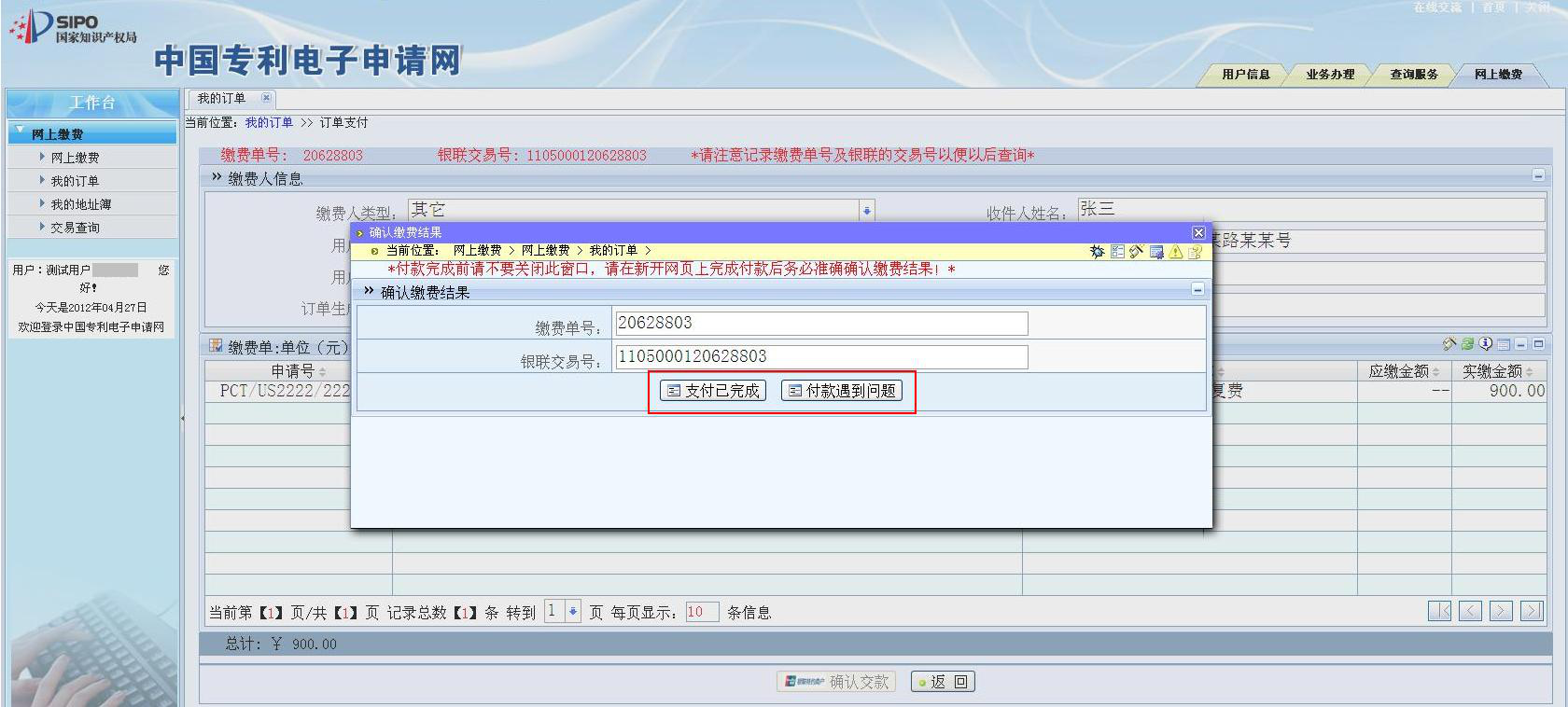Open the 缴费人类型 dropdown

click(x=866, y=211)
